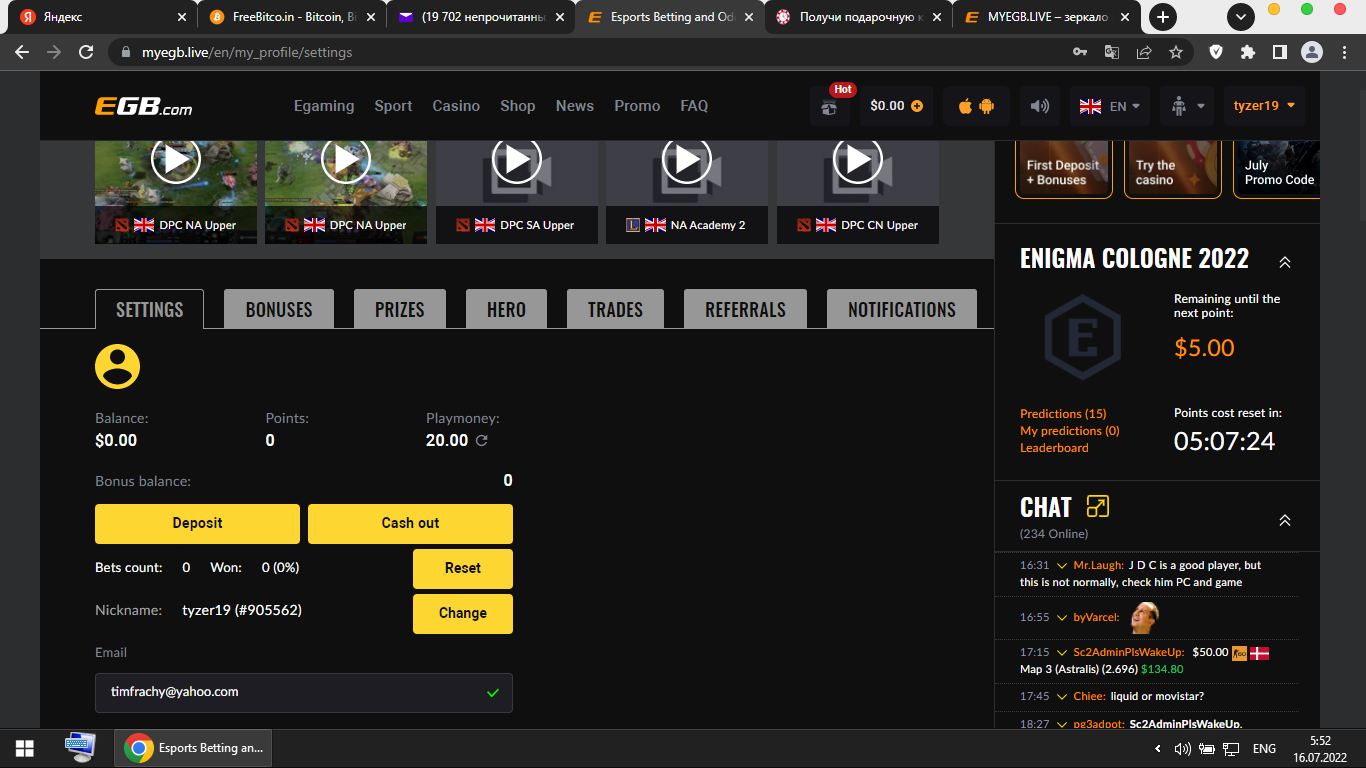Pop out the chat window
Image resolution: width=1366 pixels, height=768 pixels.
[x=1097, y=506]
